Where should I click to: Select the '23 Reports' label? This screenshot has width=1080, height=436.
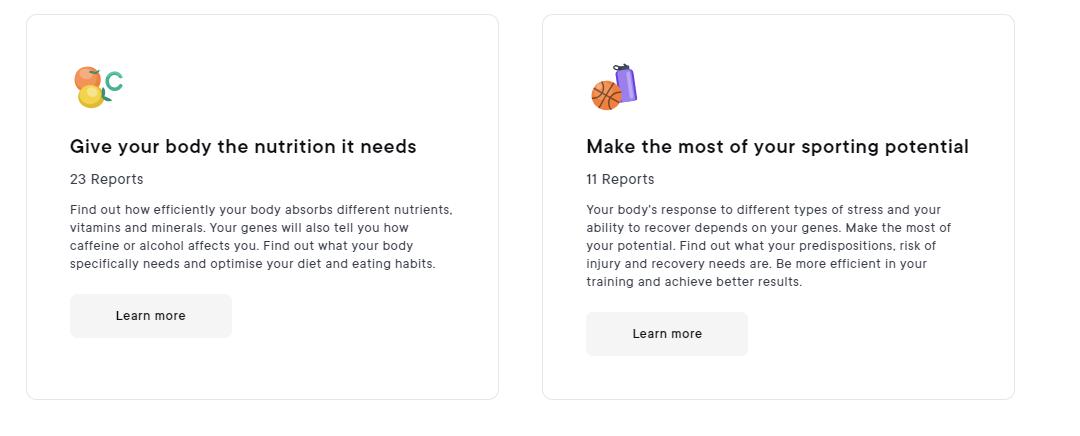[107, 179]
